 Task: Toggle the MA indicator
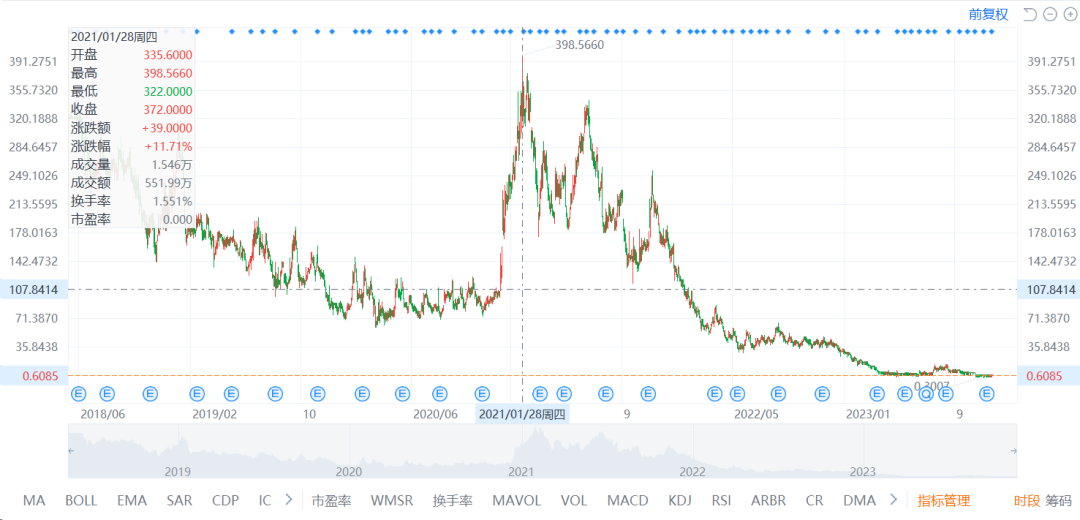pyautogui.click(x=34, y=500)
